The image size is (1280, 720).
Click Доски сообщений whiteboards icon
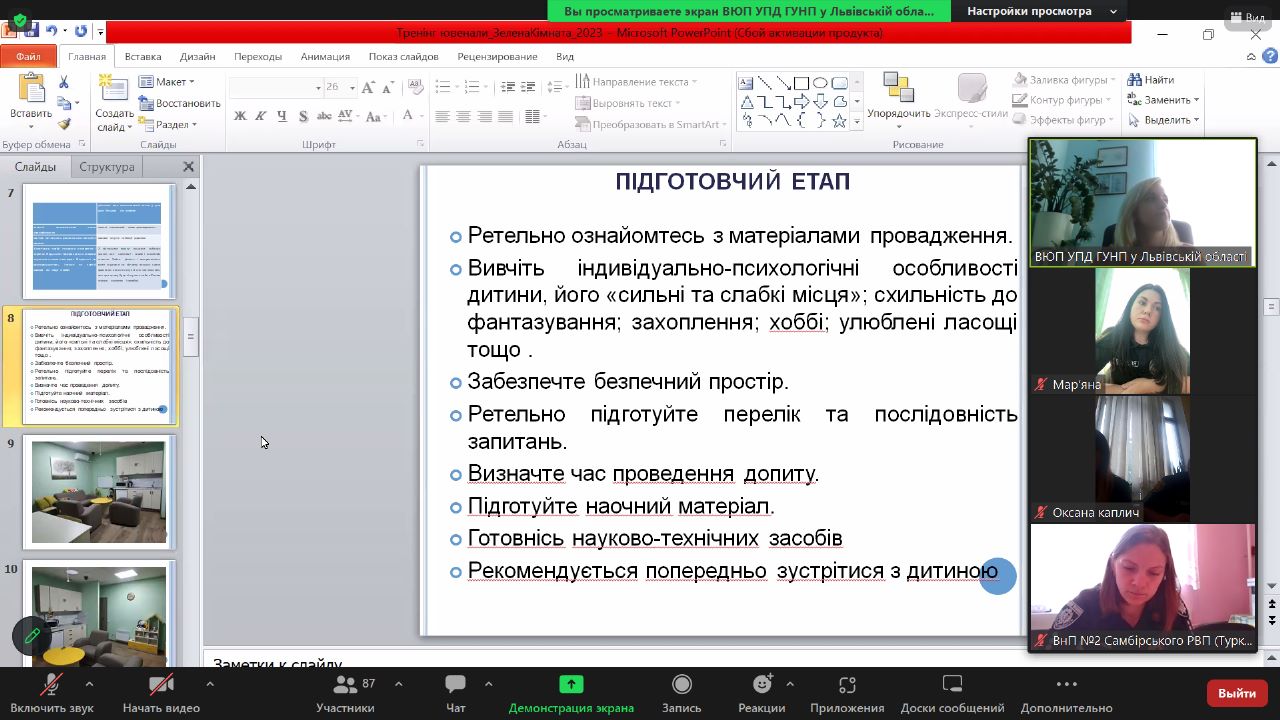point(952,686)
